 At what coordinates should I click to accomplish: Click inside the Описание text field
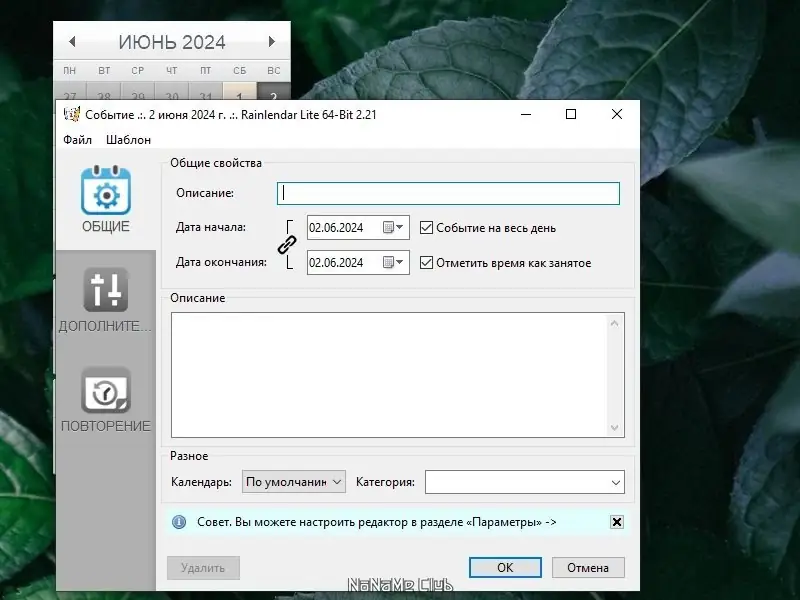click(x=447, y=192)
